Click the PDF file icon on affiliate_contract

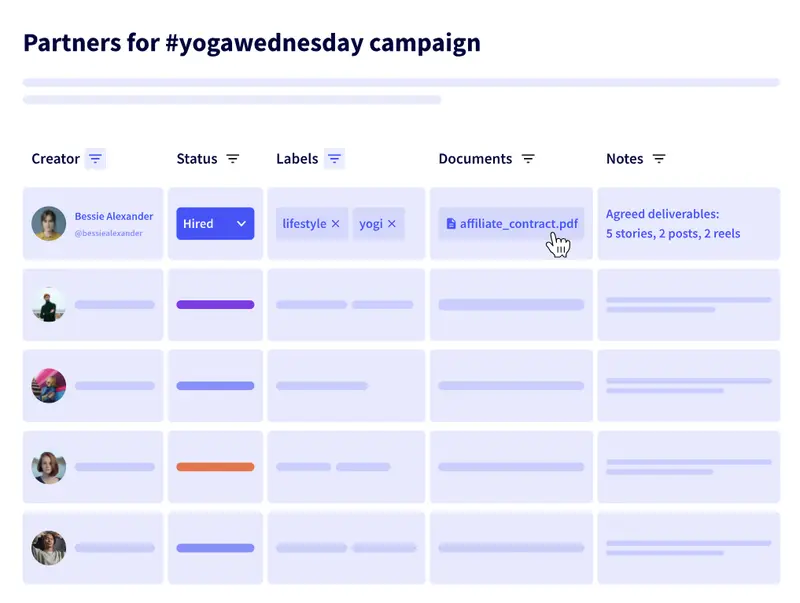pos(451,224)
